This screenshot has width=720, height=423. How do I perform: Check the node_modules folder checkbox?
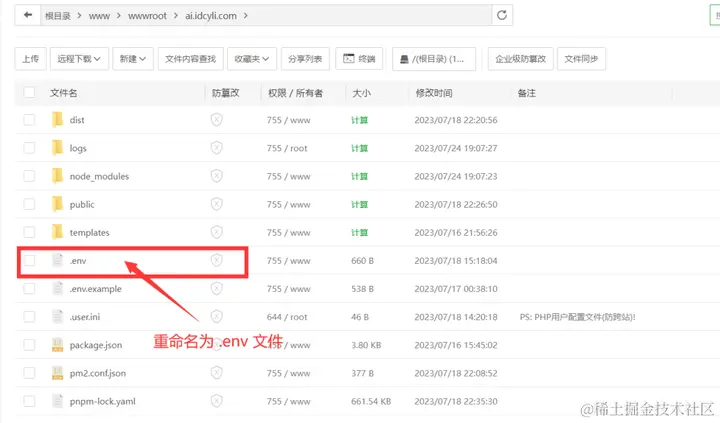[29, 176]
